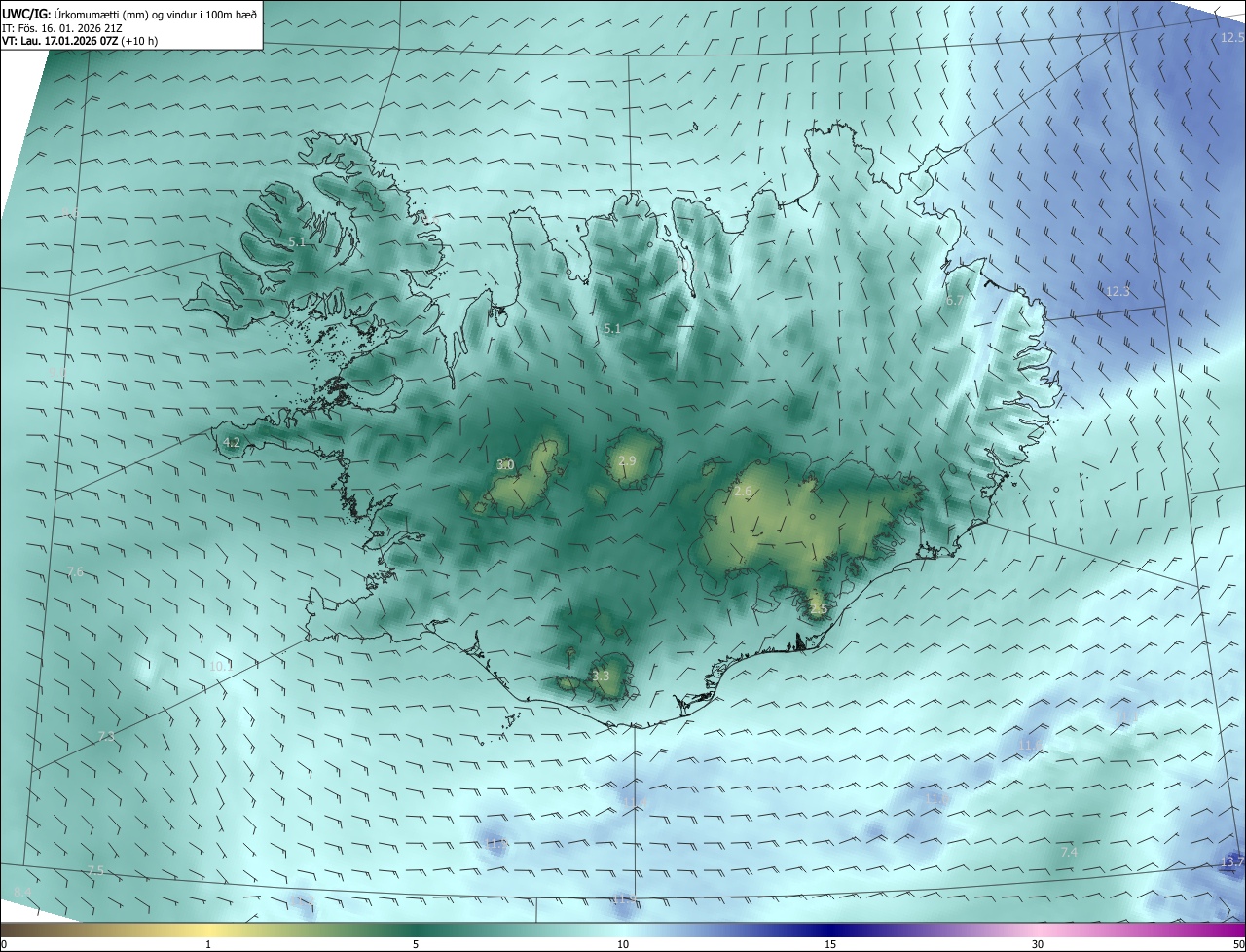Click the 7.3 value label

coord(106,737)
